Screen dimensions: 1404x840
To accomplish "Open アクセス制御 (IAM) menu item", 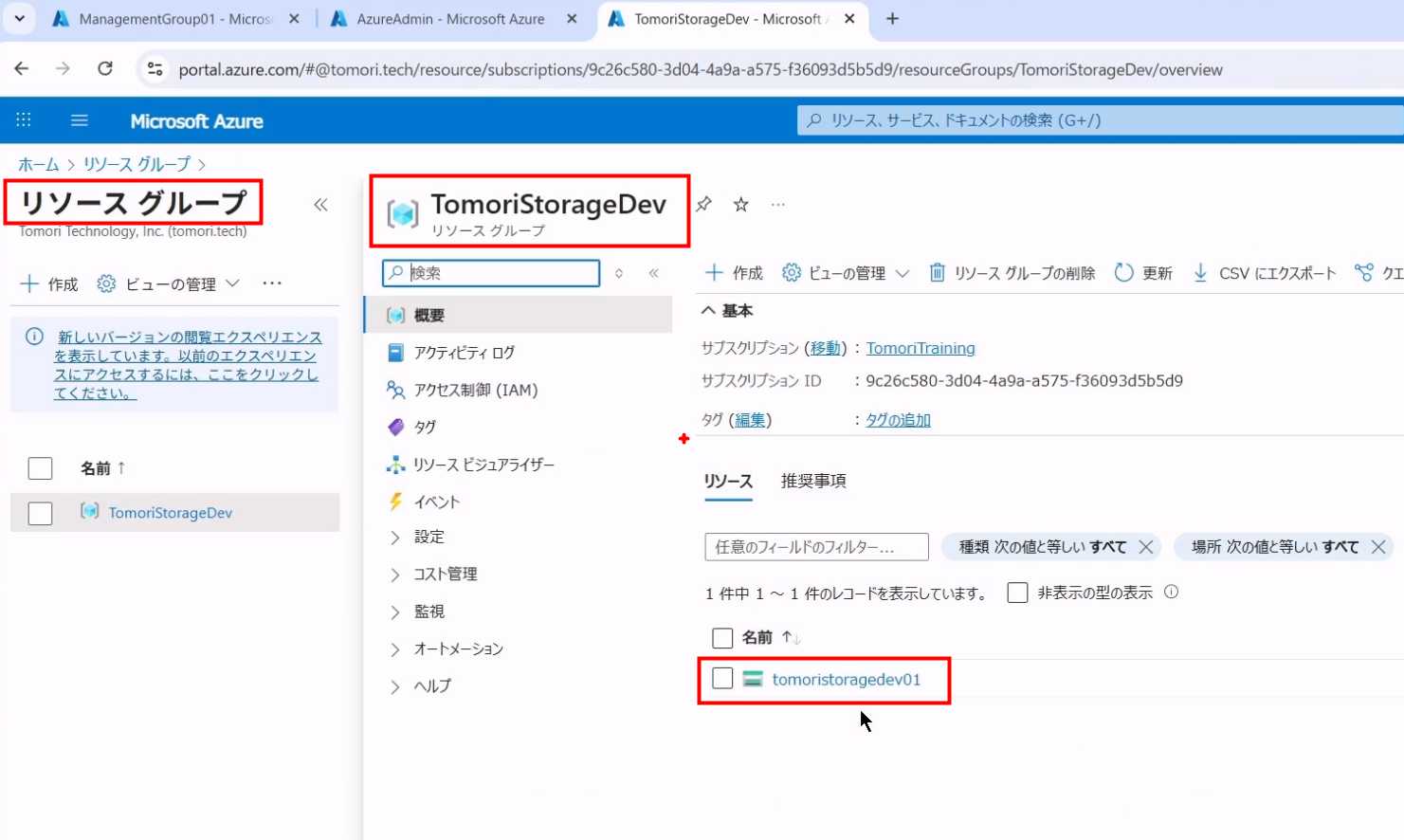I will coord(475,390).
